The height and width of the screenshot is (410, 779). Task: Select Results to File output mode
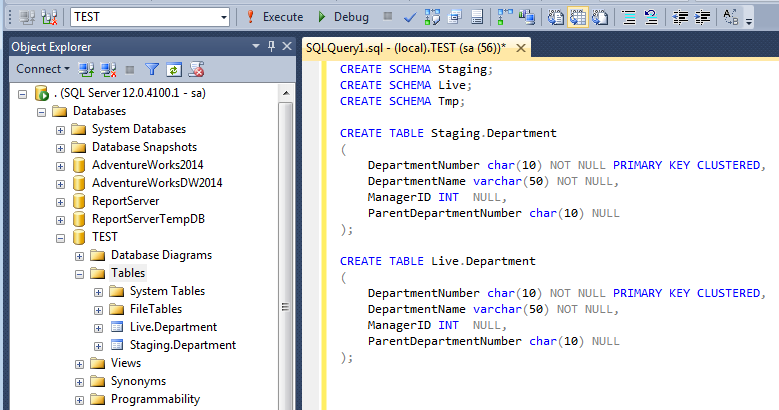coord(600,17)
